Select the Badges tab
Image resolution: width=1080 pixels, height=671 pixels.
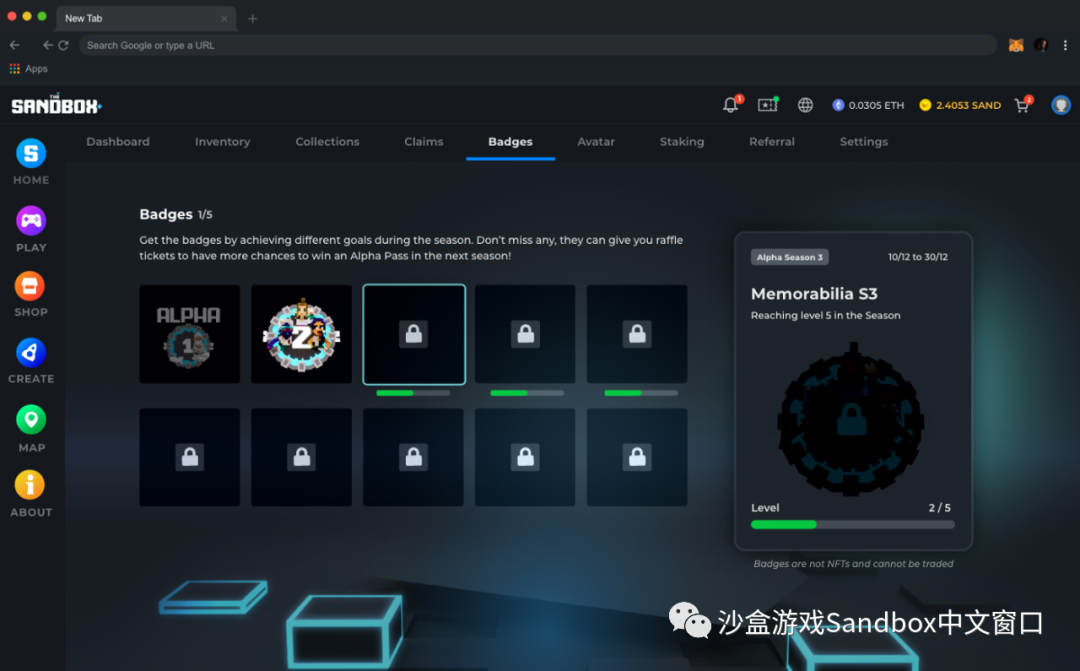point(510,142)
